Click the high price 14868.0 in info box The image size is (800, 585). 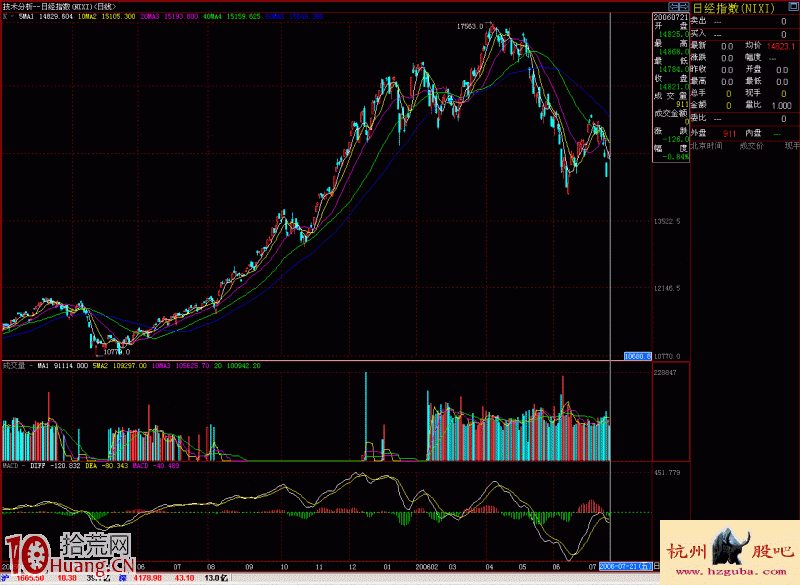coord(673,52)
